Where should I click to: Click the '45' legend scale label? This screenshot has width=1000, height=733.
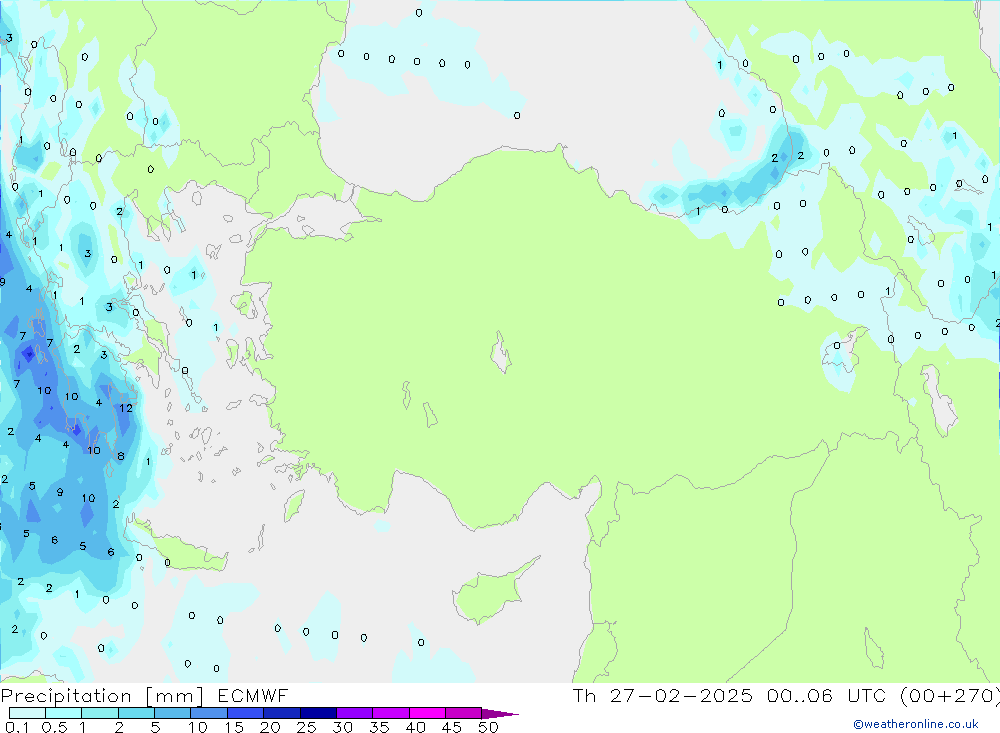[452, 727]
